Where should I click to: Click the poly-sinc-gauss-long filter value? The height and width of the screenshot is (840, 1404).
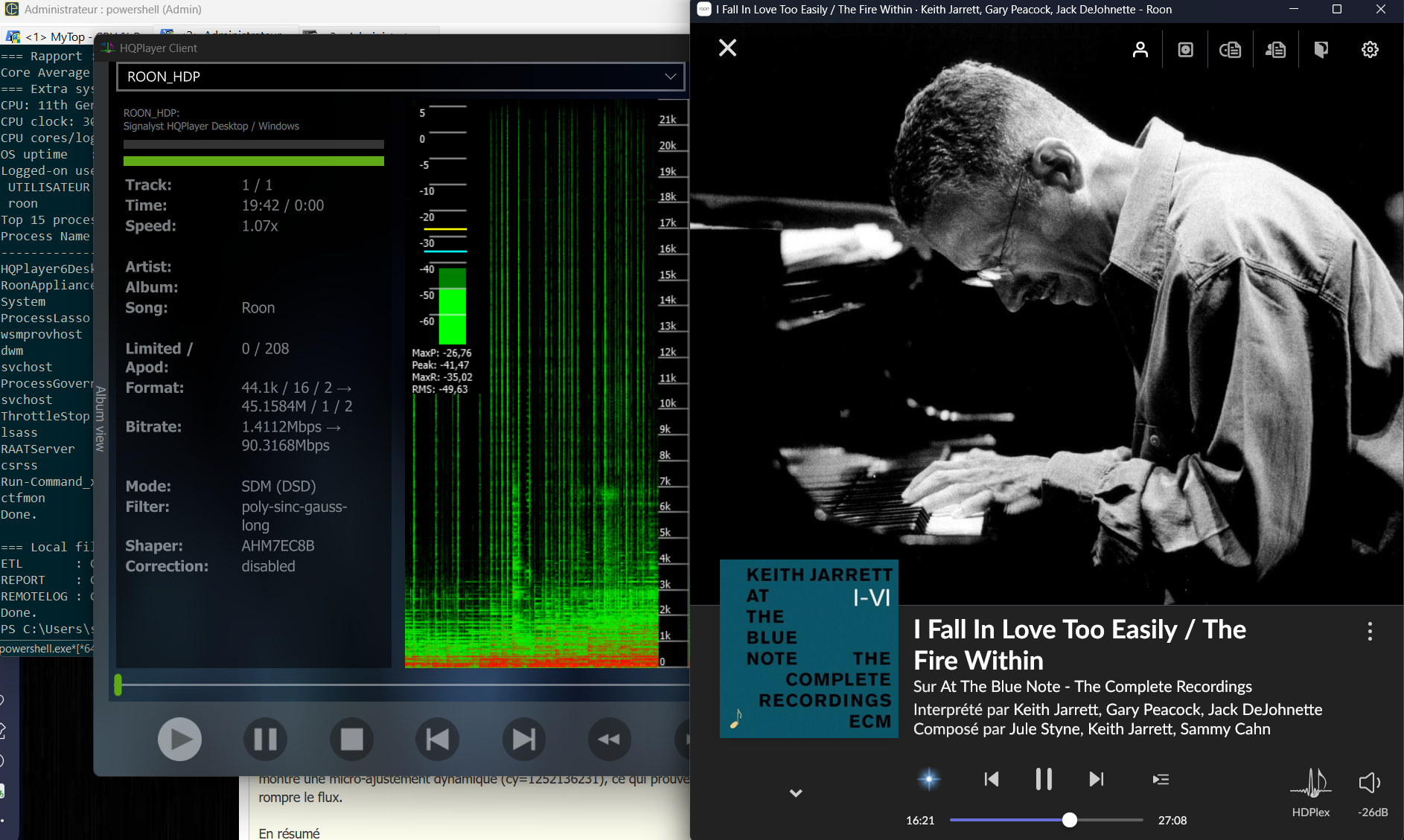pos(294,516)
